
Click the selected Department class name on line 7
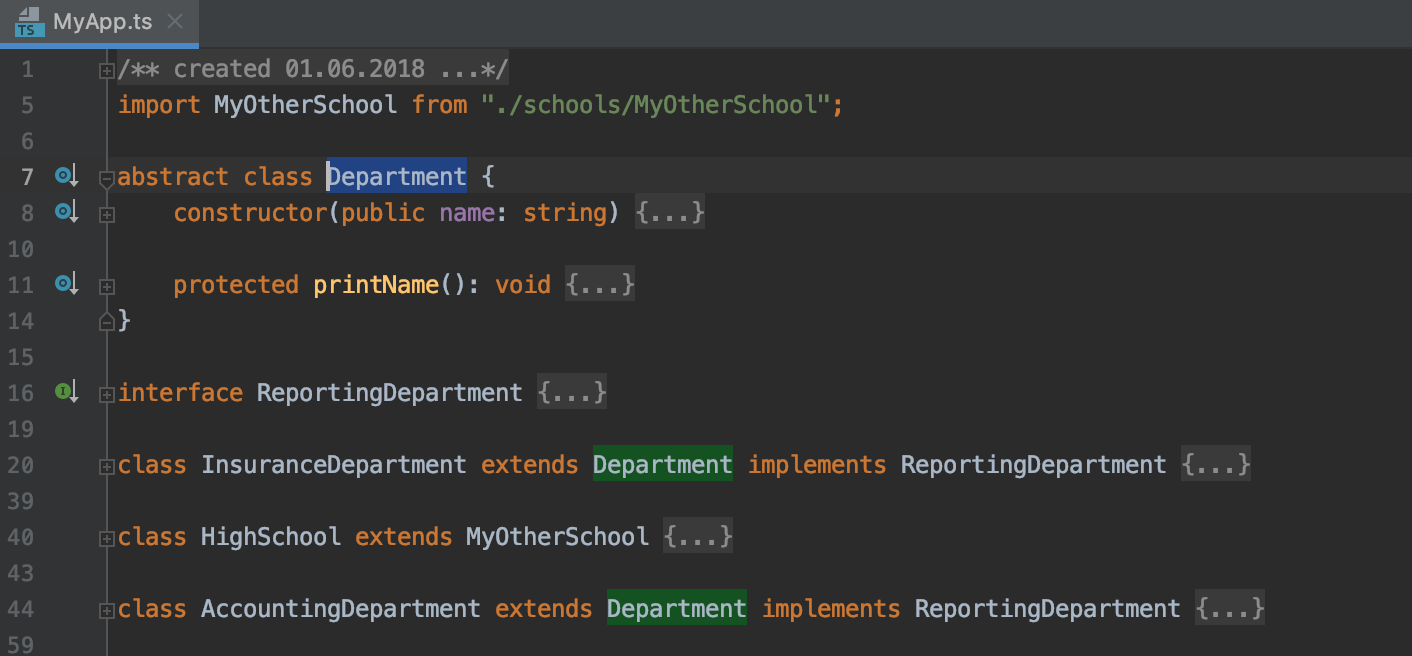pyautogui.click(x=397, y=177)
